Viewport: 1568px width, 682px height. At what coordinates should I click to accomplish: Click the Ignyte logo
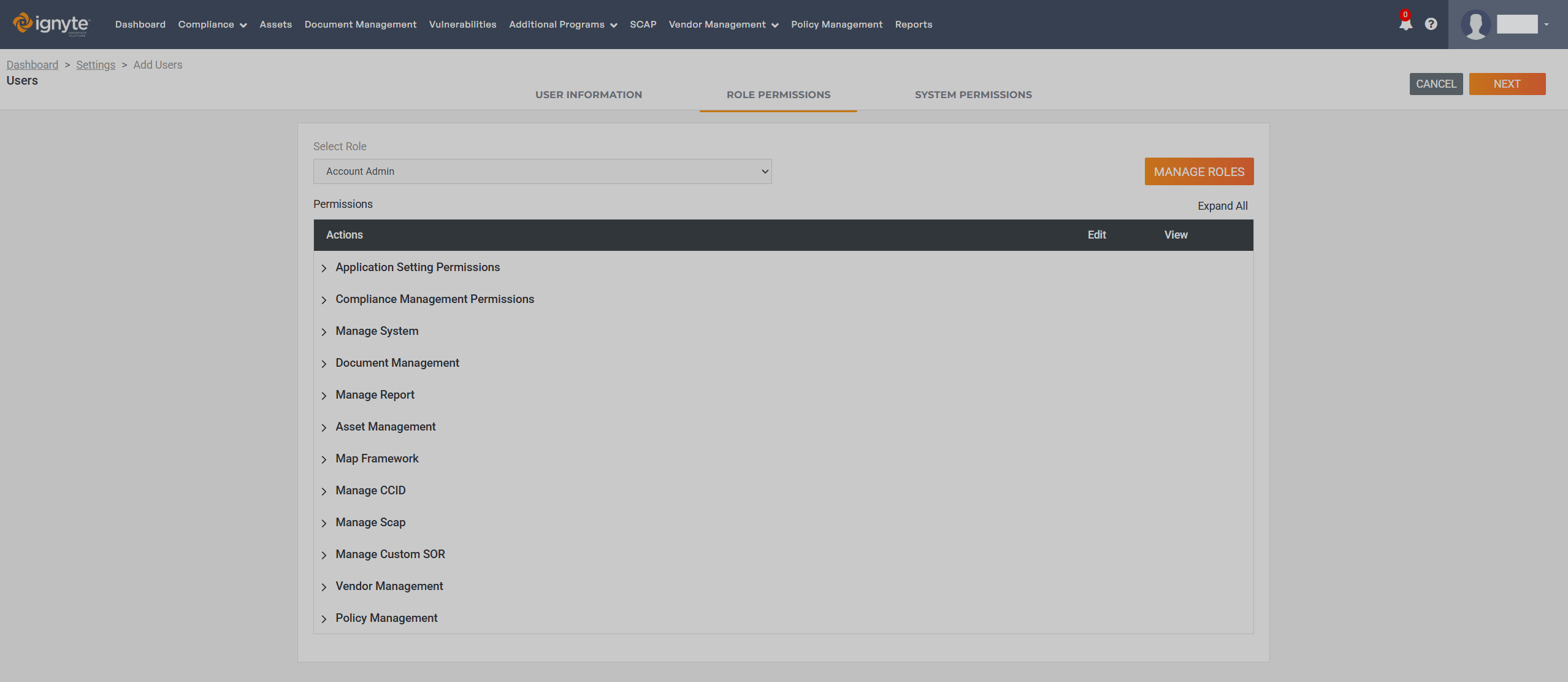(x=52, y=24)
